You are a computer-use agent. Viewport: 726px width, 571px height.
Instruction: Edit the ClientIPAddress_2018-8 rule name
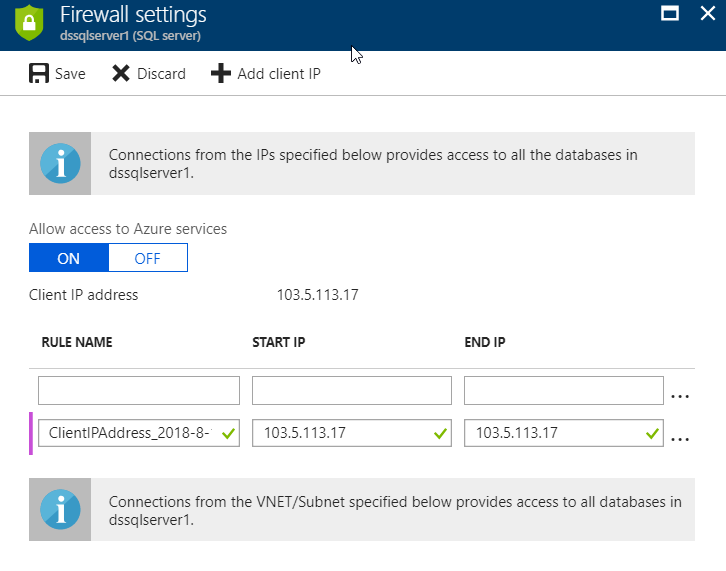point(139,433)
